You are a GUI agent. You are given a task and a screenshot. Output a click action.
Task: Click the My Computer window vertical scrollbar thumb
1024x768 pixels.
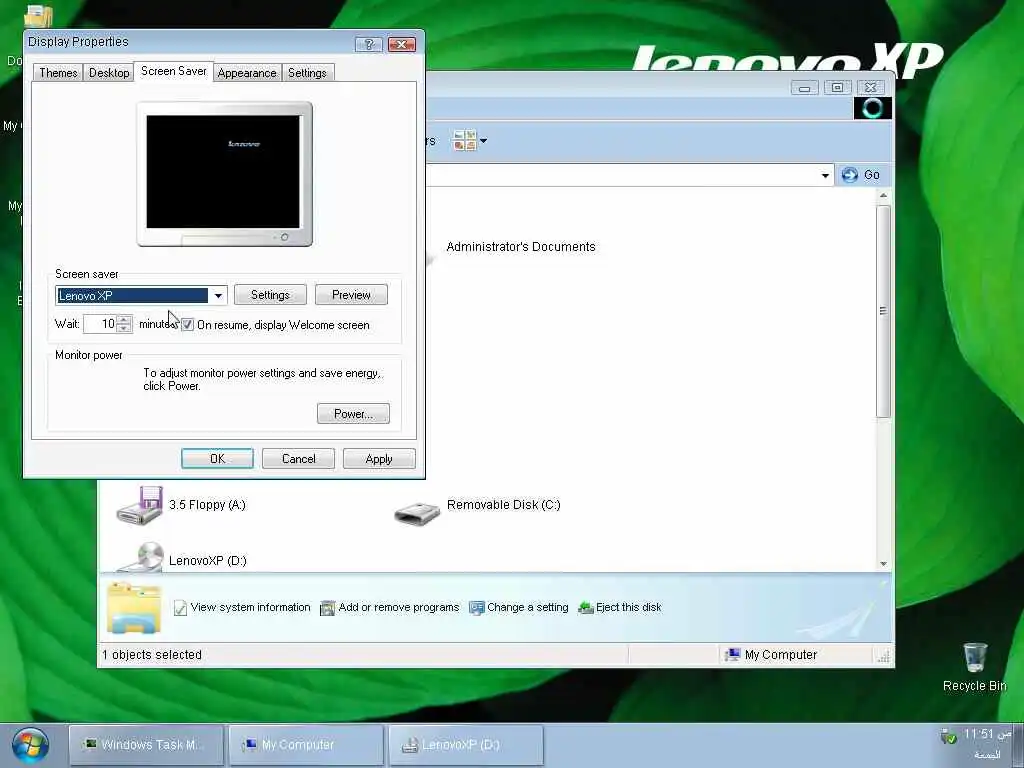pos(883,311)
